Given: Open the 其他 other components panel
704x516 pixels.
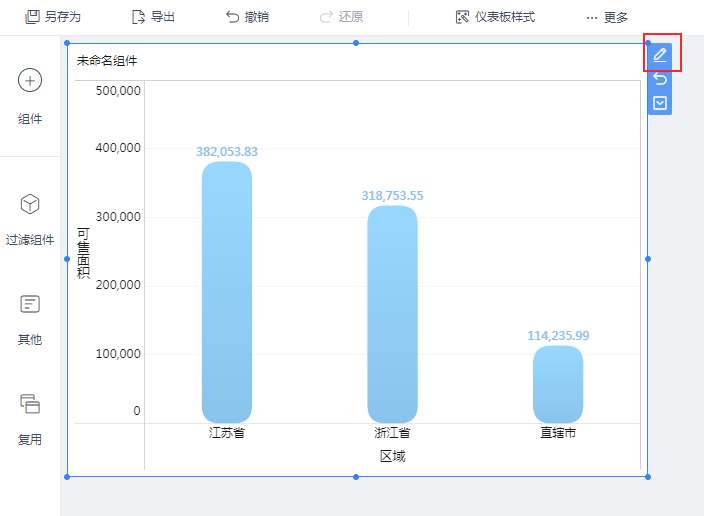Looking at the screenshot, I should [x=30, y=320].
